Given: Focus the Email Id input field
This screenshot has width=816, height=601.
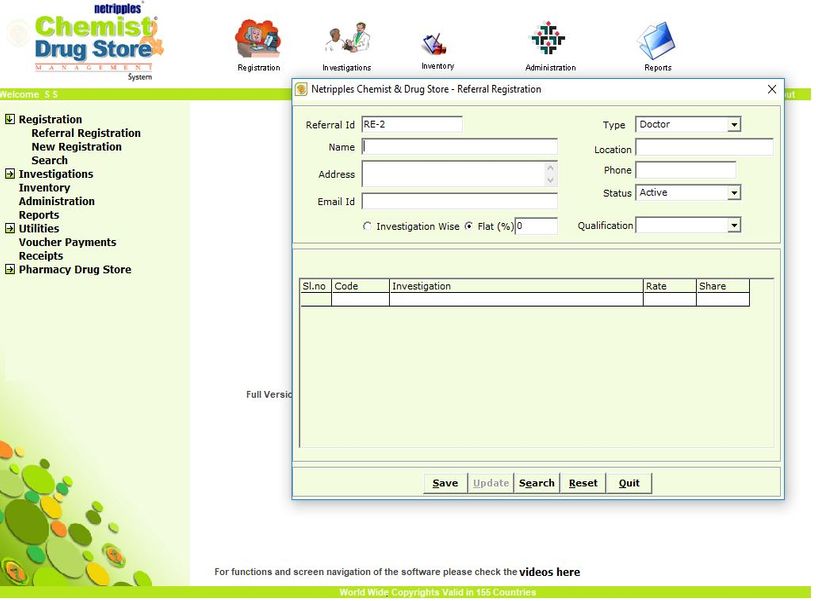Looking at the screenshot, I should [460, 201].
